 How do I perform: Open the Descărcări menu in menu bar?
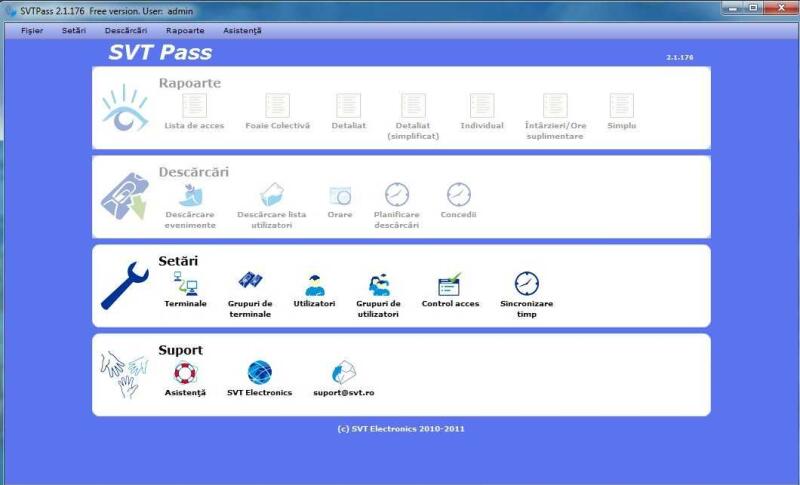126,31
